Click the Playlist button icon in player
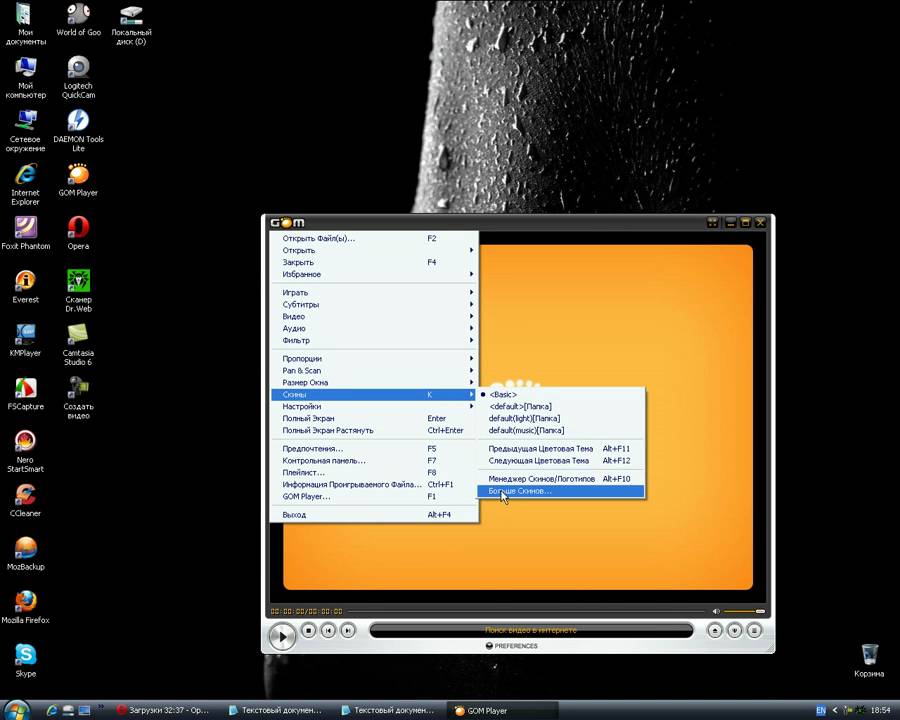The width and height of the screenshot is (900, 720). point(754,630)
